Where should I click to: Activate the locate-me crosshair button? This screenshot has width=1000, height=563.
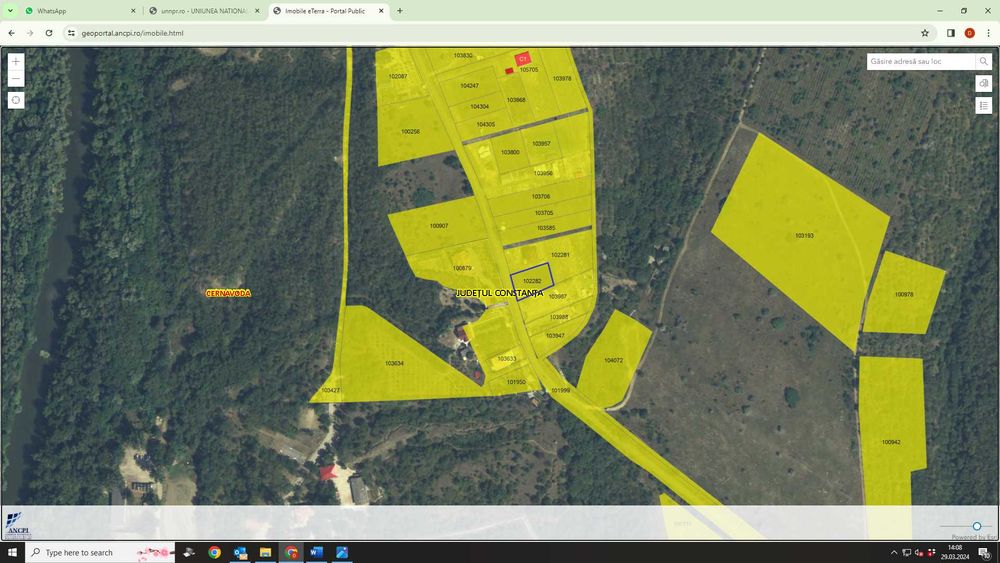[16, 100]
